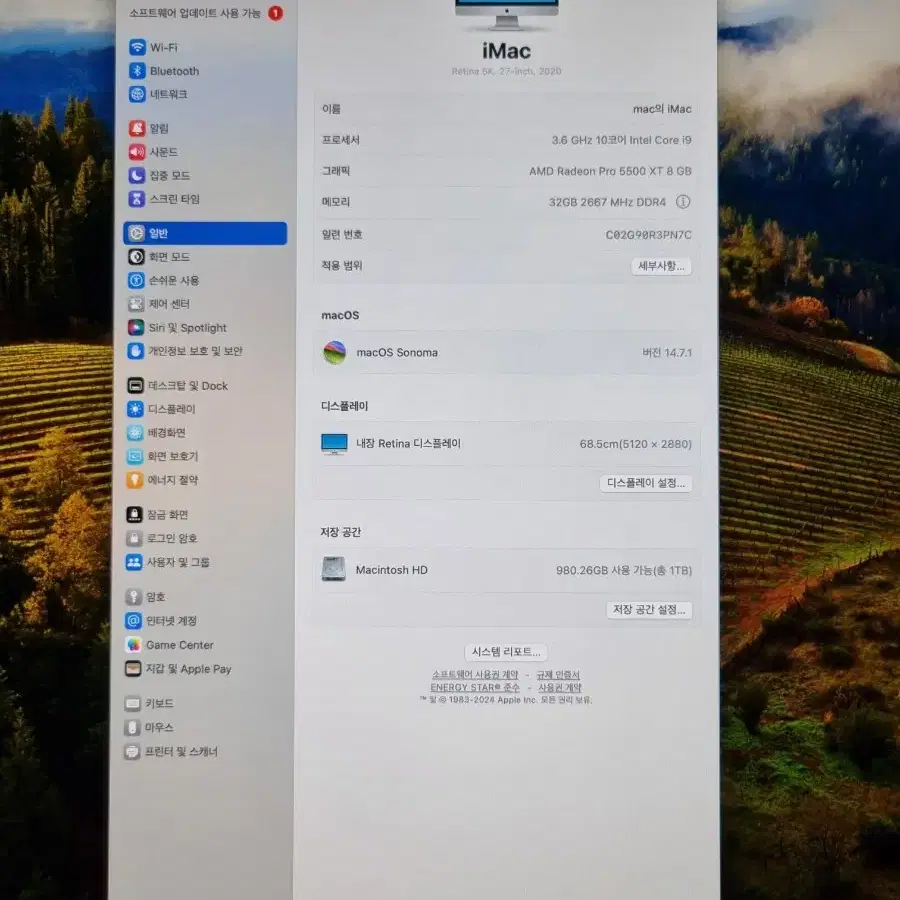Click the 일반 gear icon

pyautogui.click(x=136, y=233)
